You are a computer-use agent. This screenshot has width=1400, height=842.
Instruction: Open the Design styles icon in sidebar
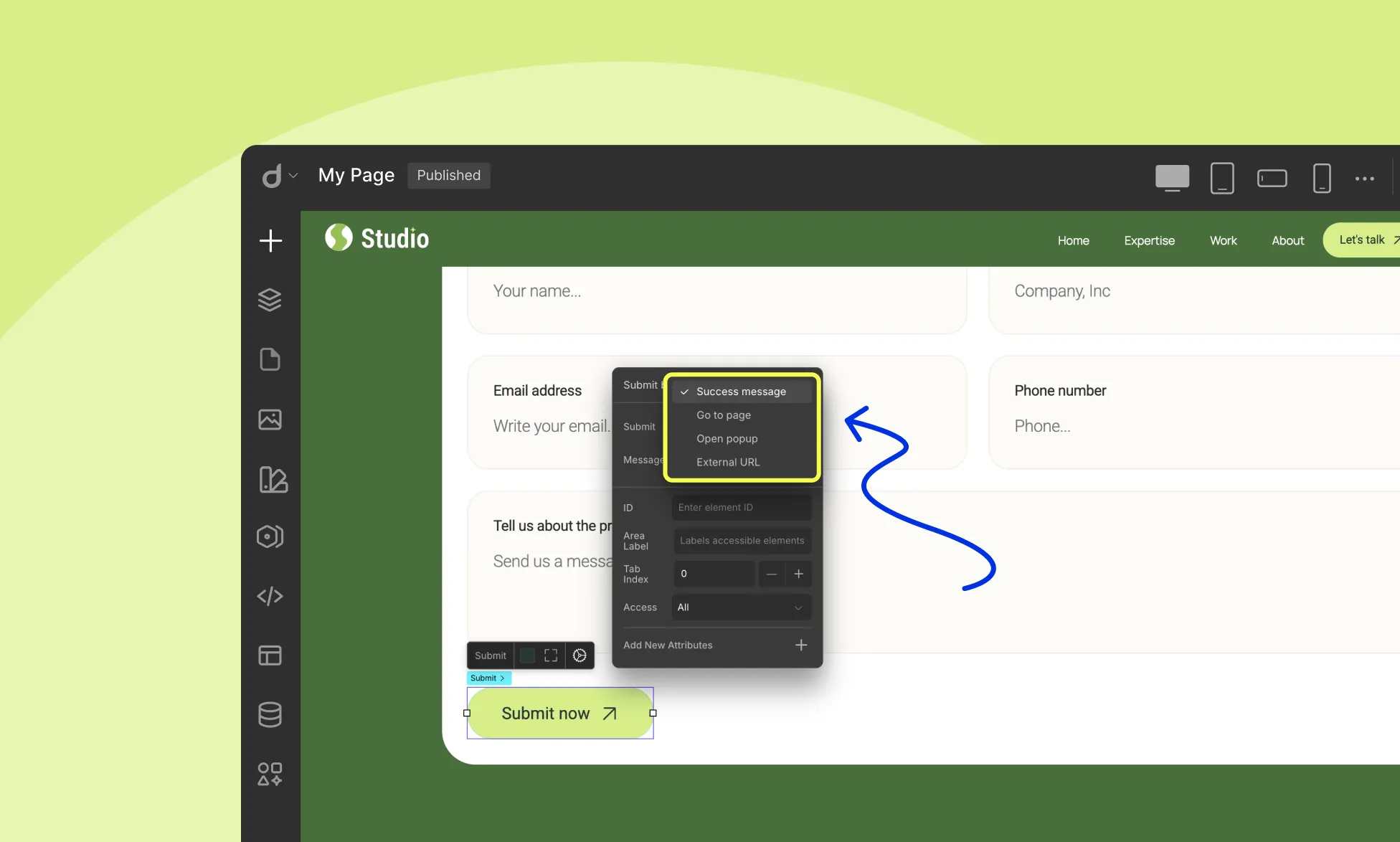click(273, 479)
